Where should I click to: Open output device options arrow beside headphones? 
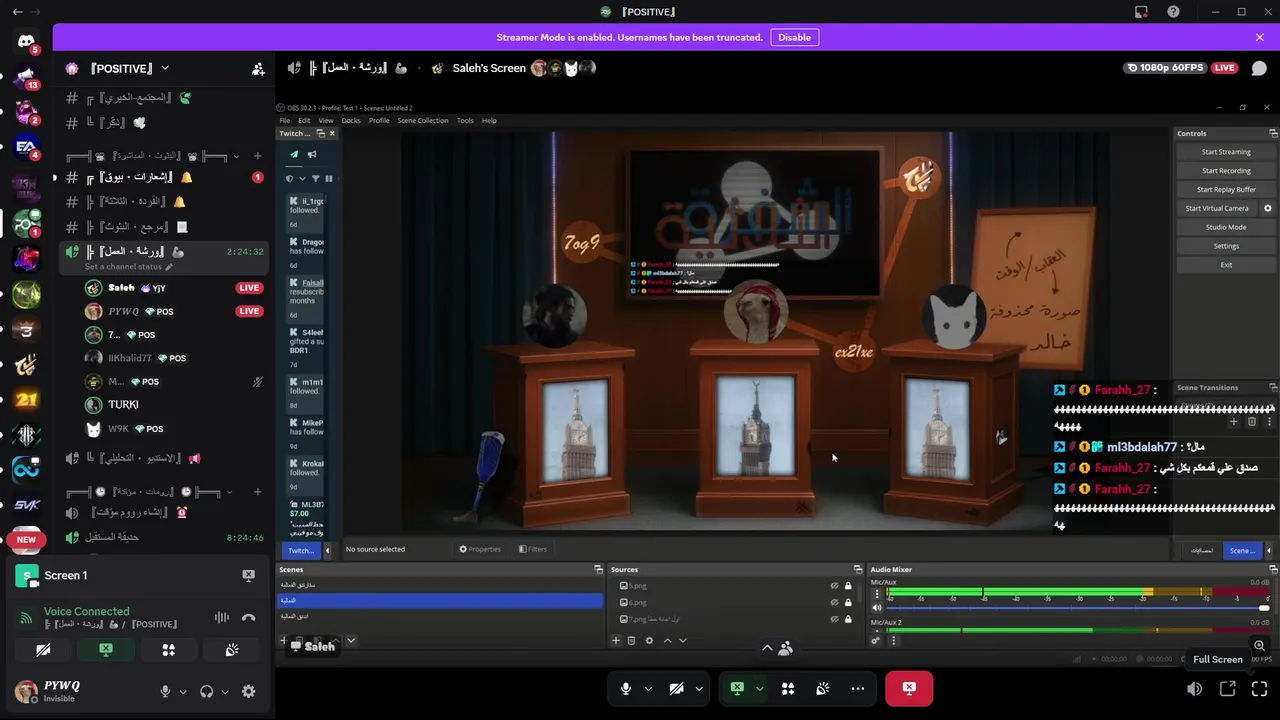224,691
